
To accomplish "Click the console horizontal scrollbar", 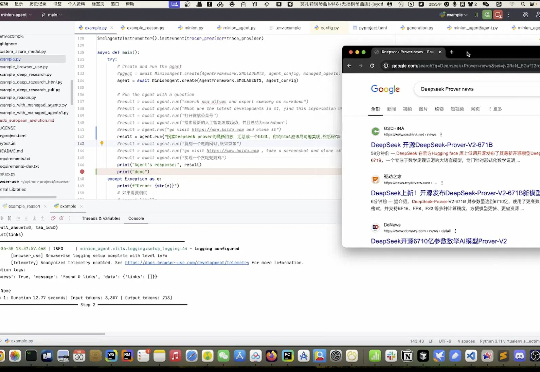I will coord(52,334).
